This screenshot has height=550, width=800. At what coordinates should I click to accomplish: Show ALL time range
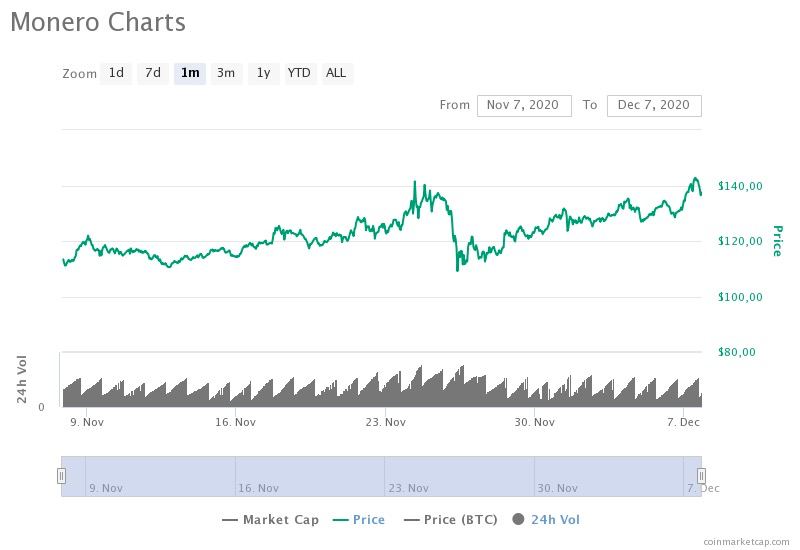[x=336, y=73]
